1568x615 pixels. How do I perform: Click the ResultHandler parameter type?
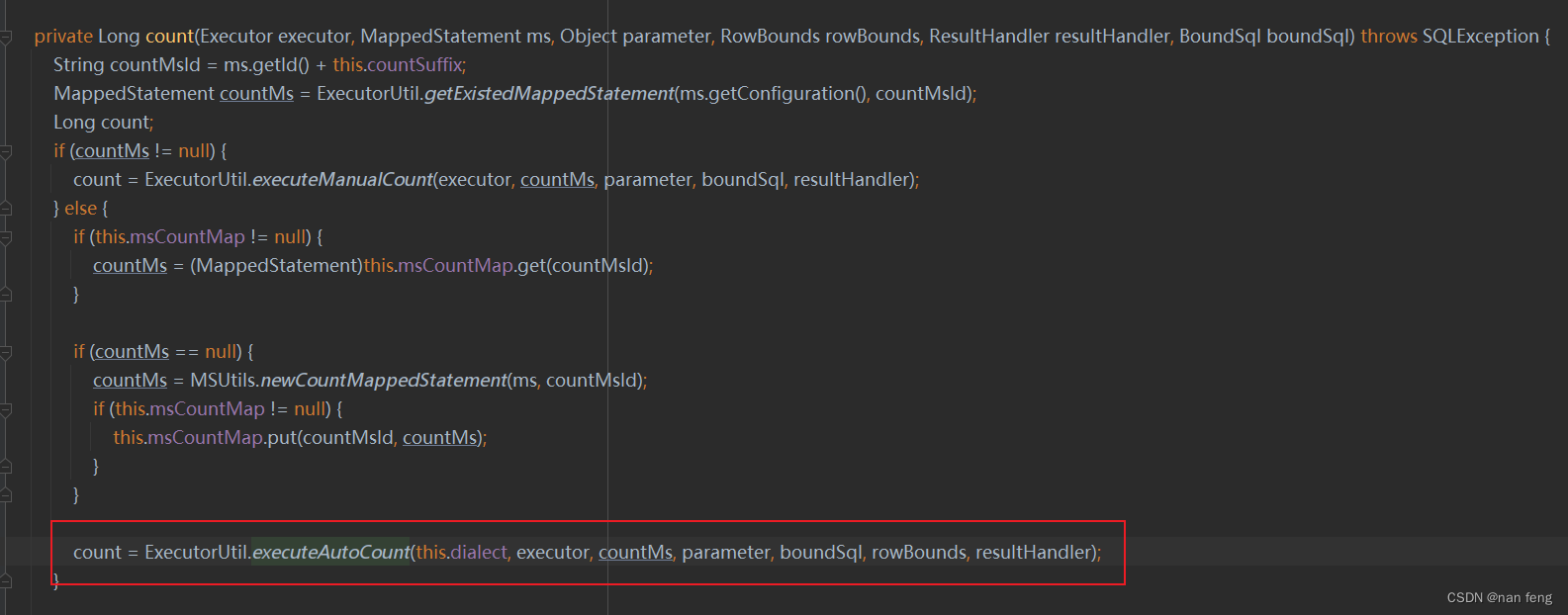(989, 36)
